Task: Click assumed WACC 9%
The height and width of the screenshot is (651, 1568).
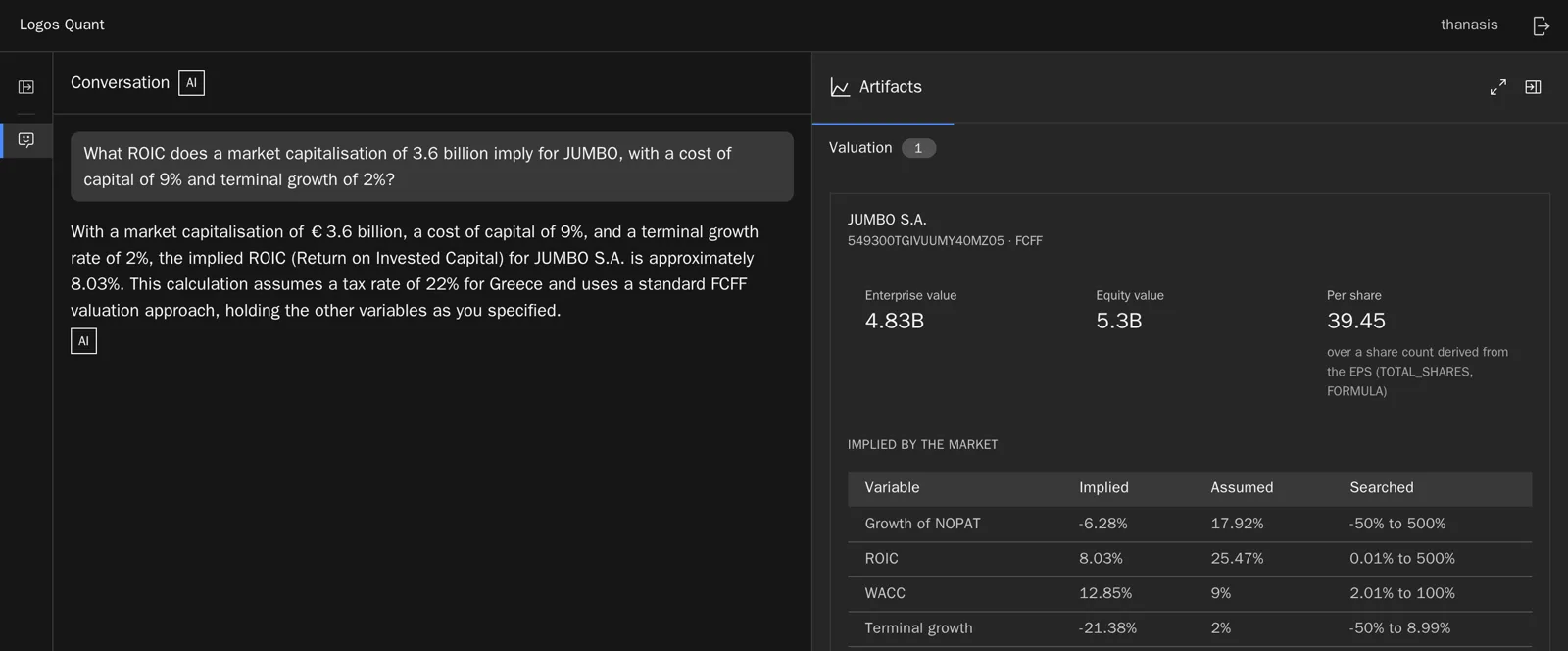Action: point(1221,593)
